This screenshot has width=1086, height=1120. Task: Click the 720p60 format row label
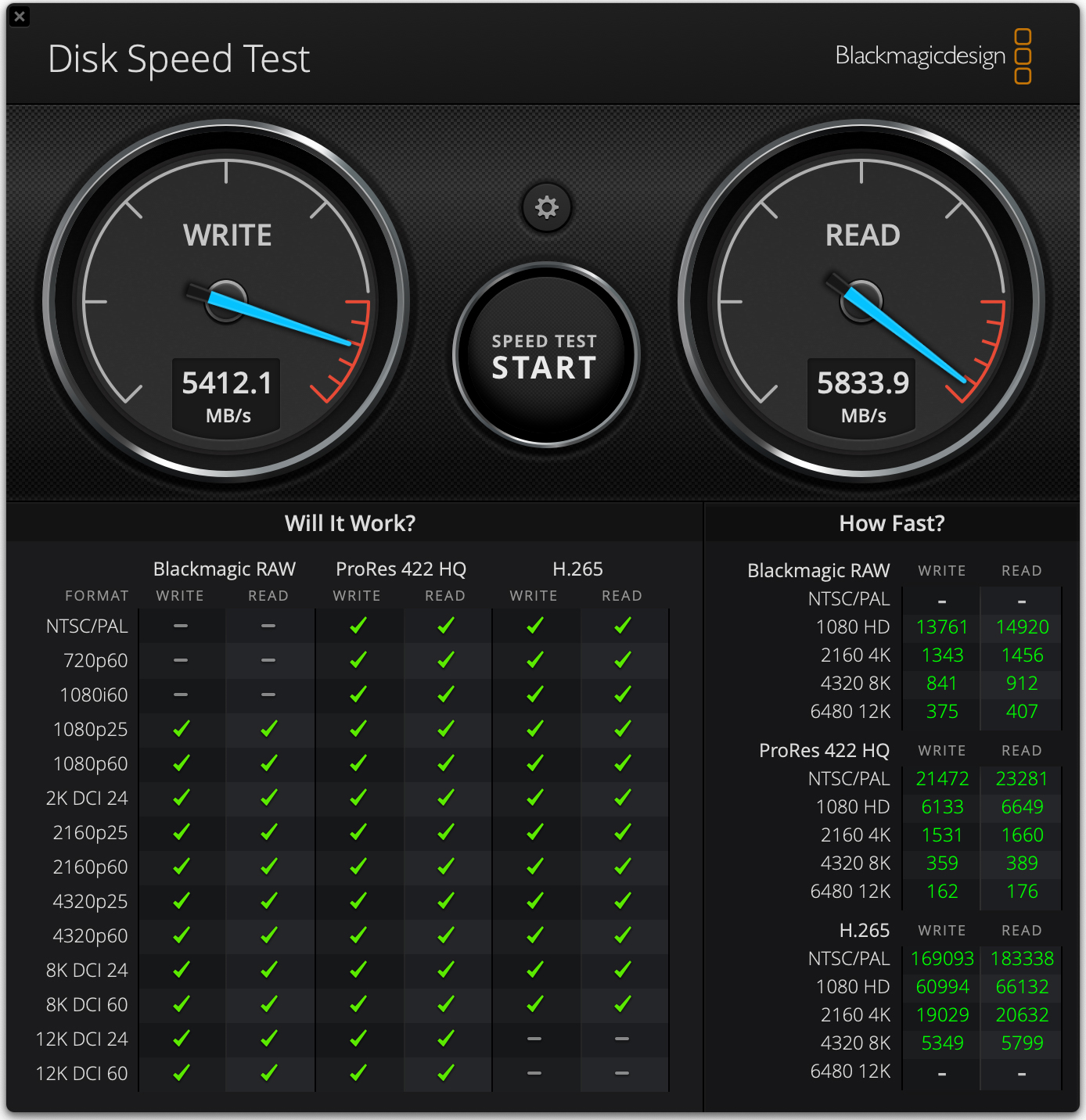click(95, 661)
